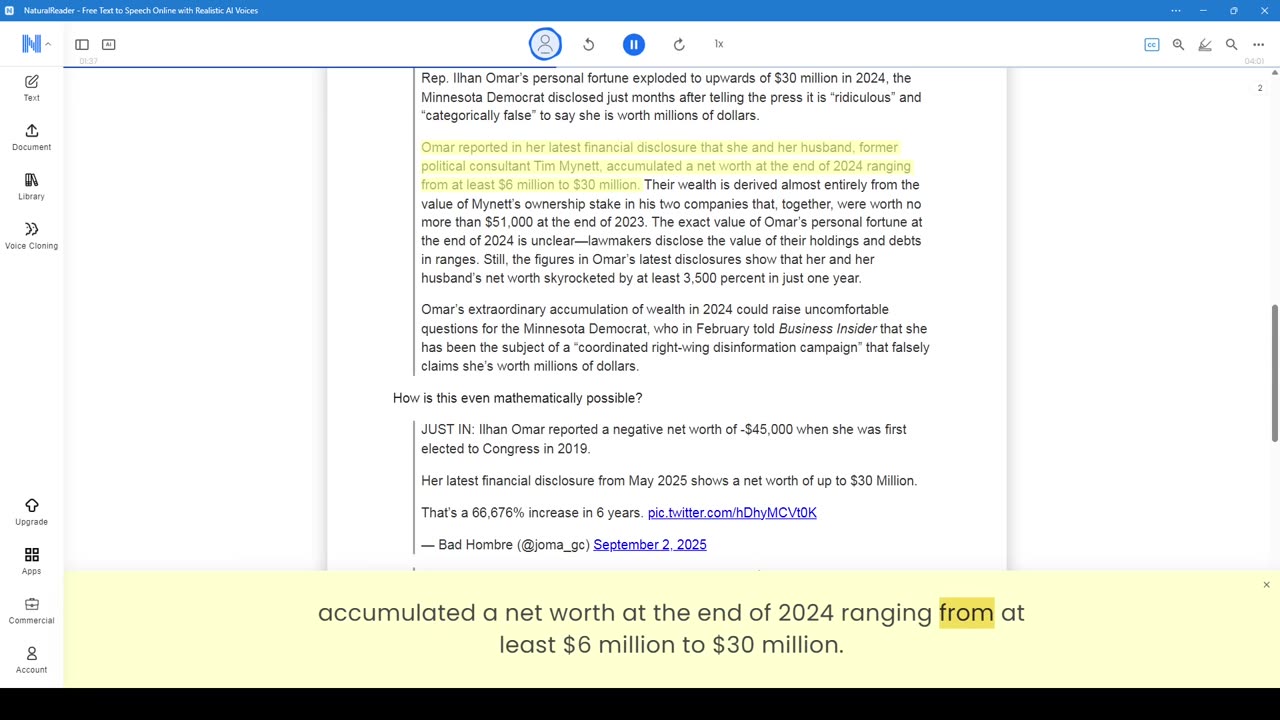
Task: Open the search icon
Action: [x=1232, y=44]
